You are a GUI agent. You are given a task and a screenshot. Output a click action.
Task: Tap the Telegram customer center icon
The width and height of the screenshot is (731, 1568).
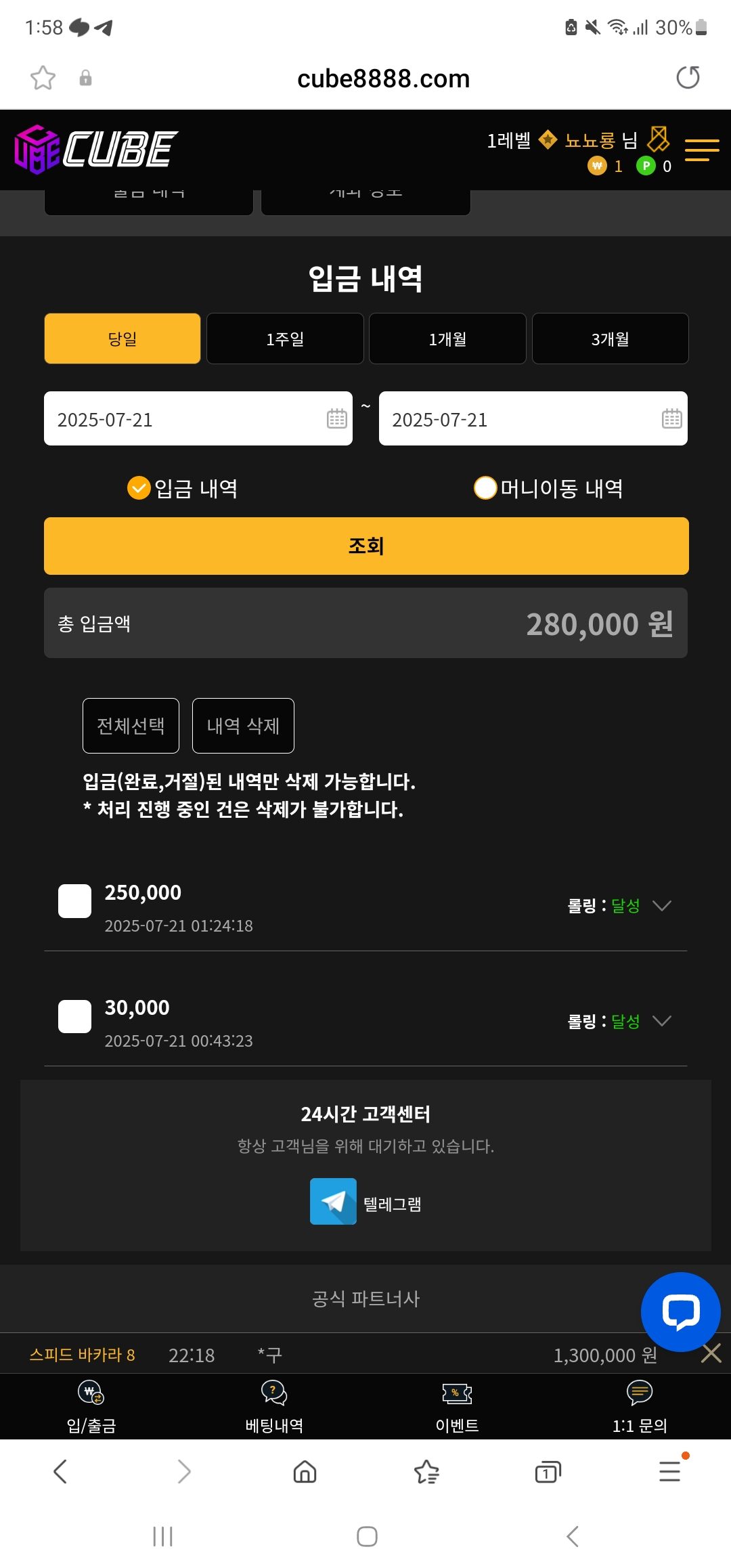333,1202
